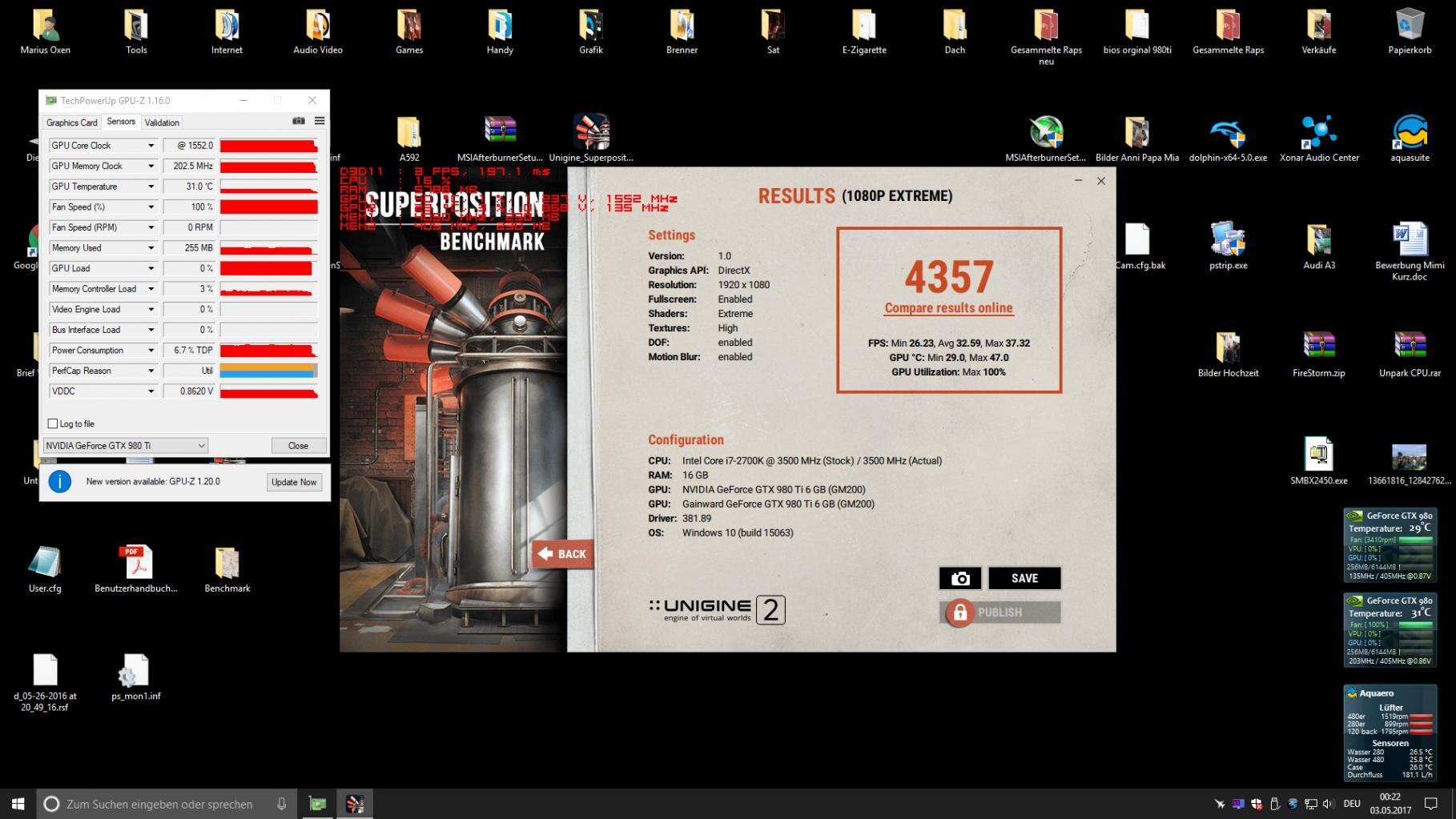This screenshot has width=1456, height=819.
Task: Open the Compare results online link
Action: point(948,308)
